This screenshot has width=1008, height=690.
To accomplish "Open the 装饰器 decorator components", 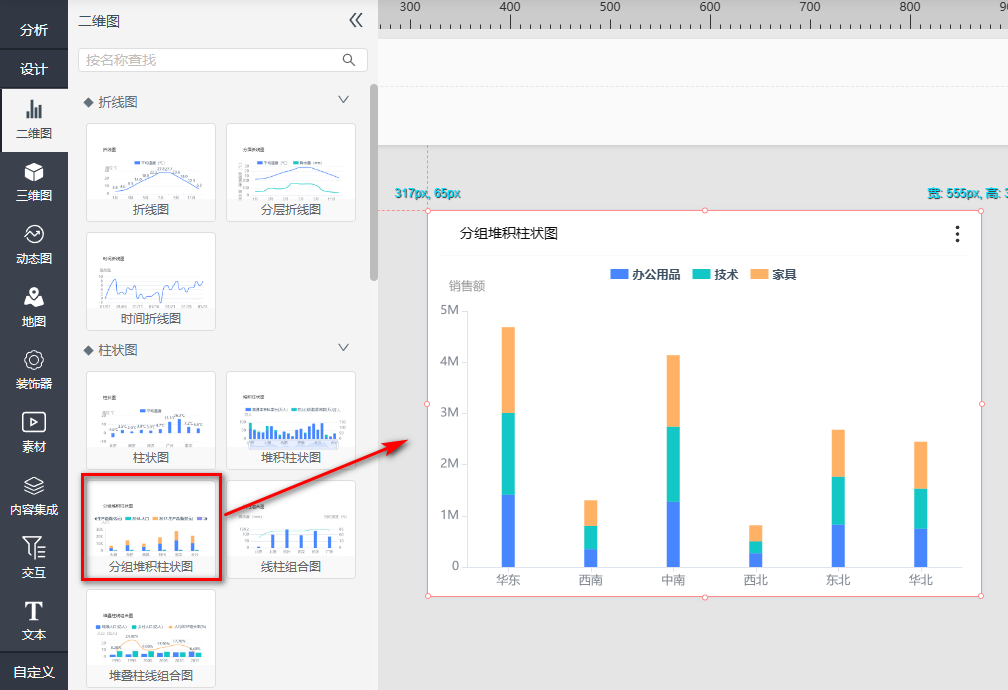I will click(34, 370).
